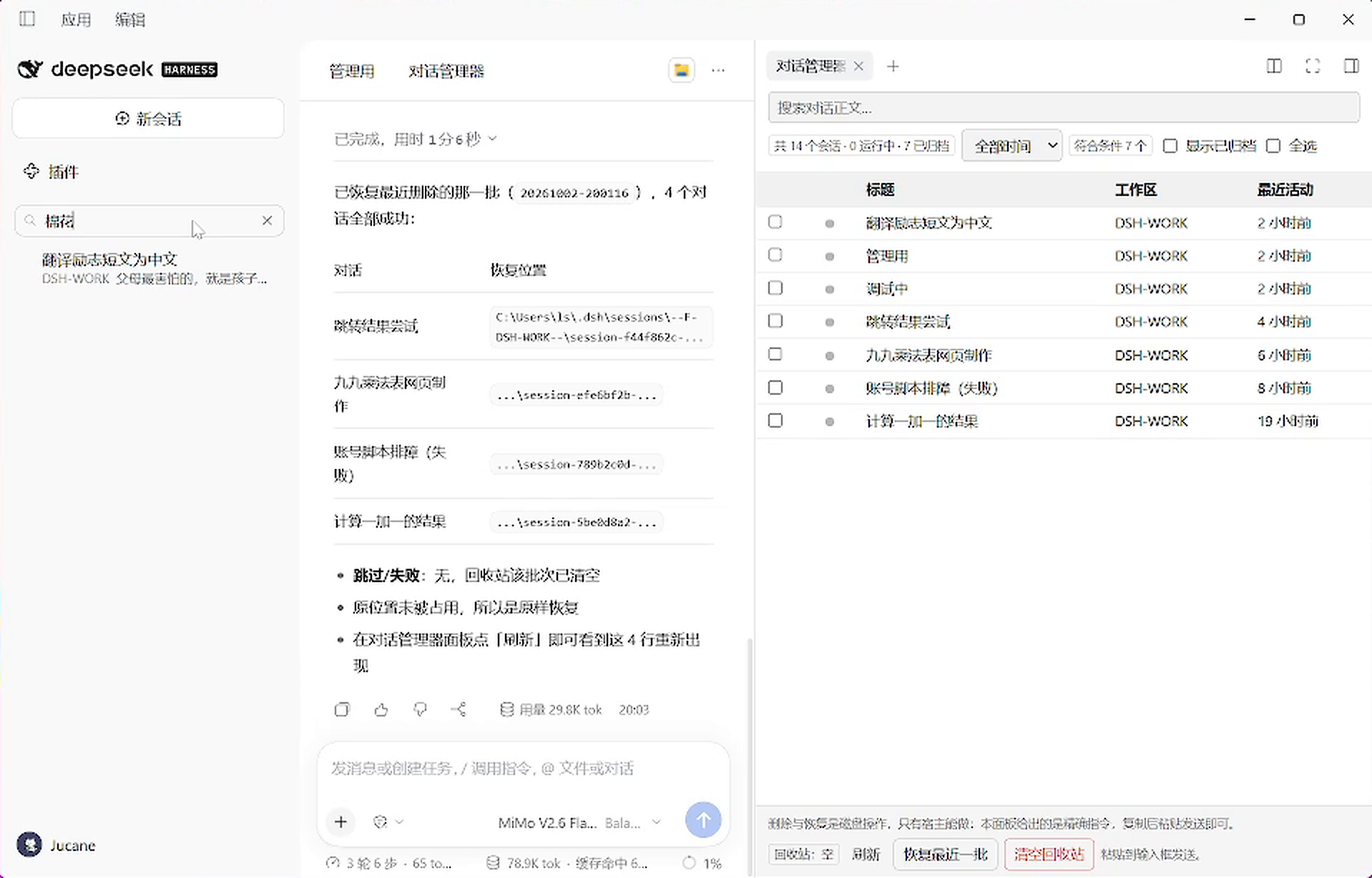Screen dimensions: 1372x878
Task: Give the reply a thumbs up
Action: [x=381, y=709]
